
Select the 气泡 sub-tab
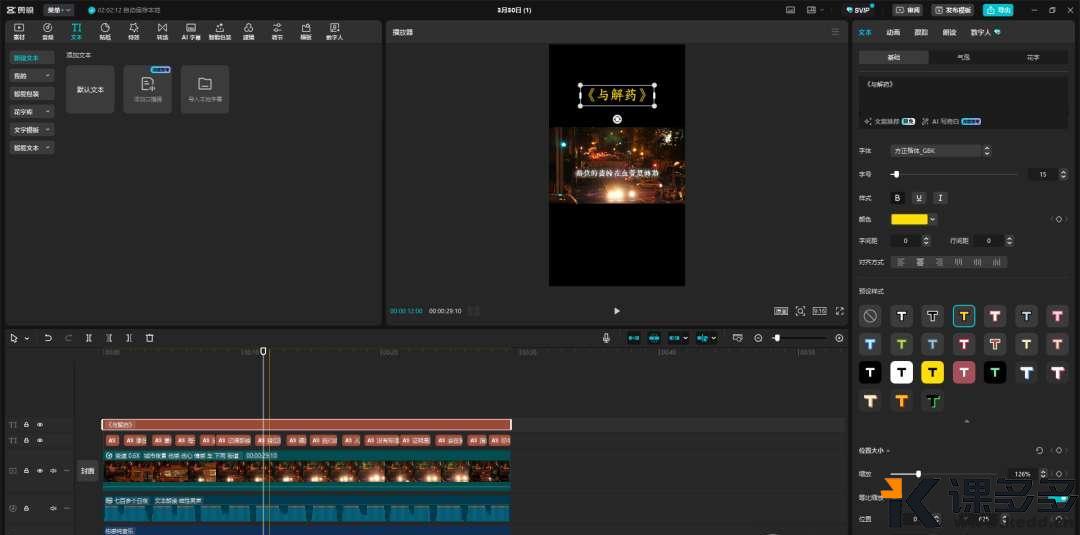point(963,58)
